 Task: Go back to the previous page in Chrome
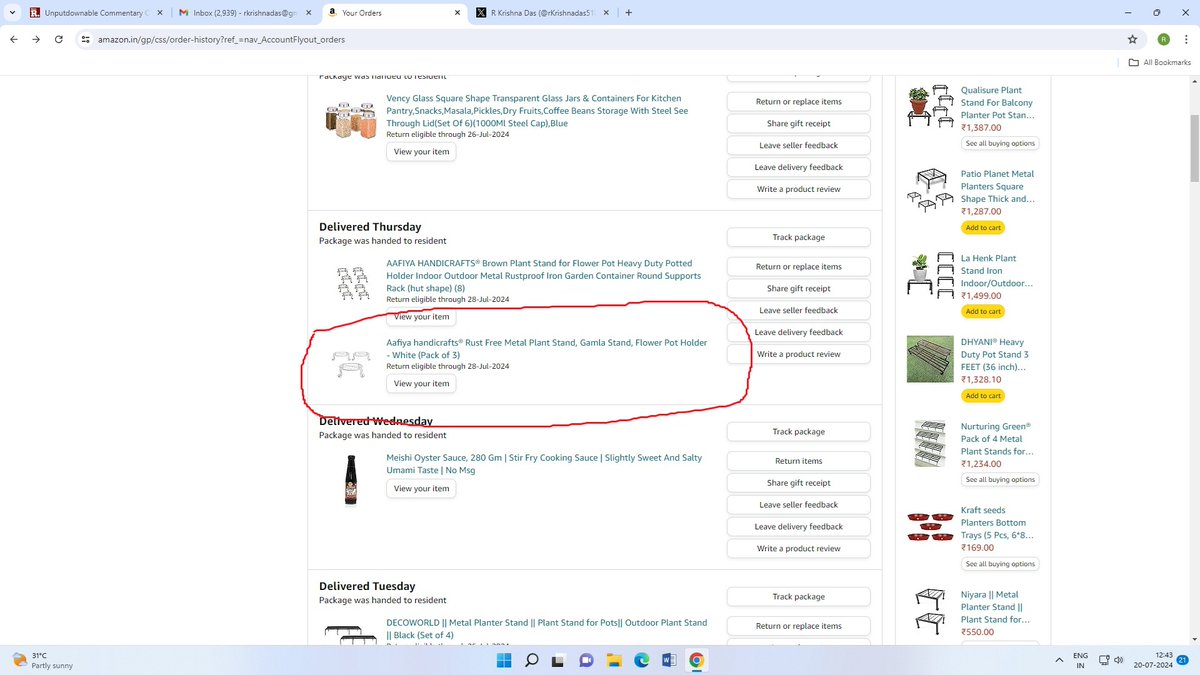[x=13, y=39]
